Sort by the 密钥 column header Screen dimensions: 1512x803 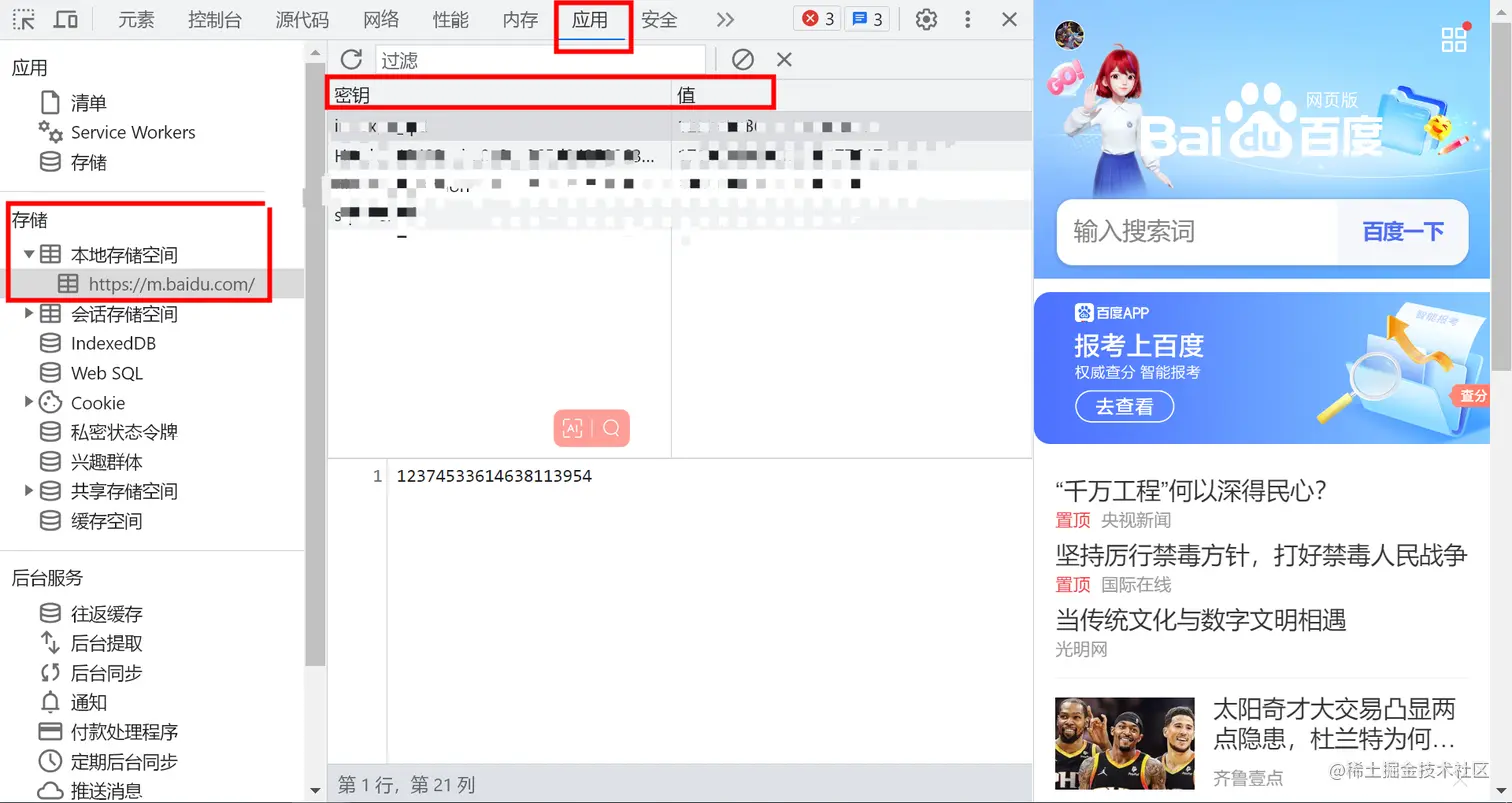[x=499, y=95]
